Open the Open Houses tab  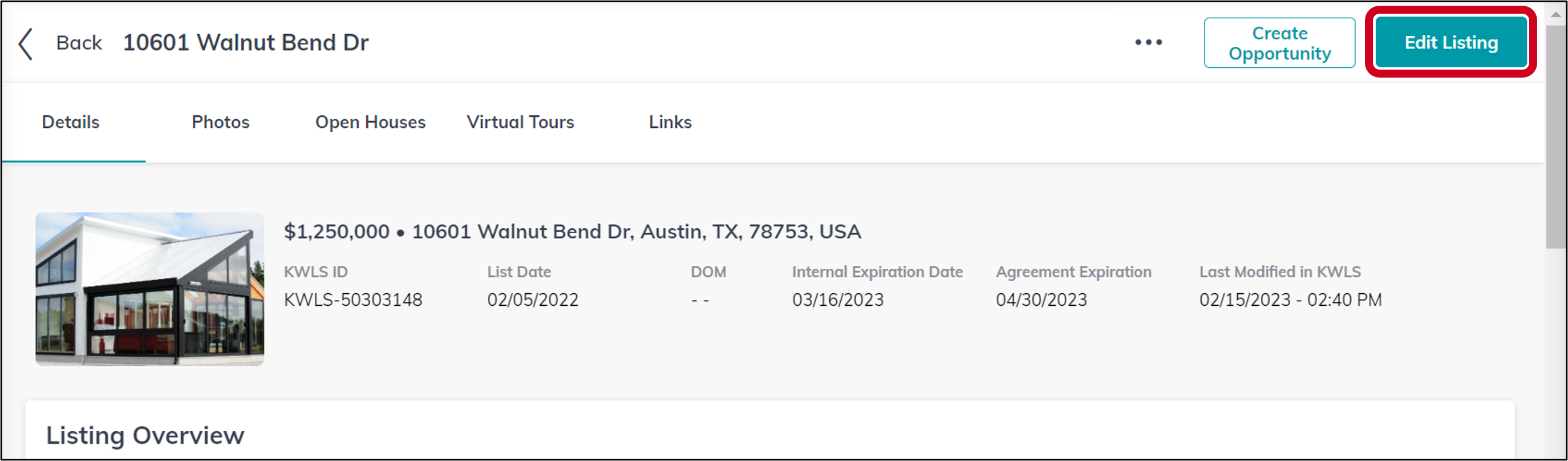click(x=370, y=123)
